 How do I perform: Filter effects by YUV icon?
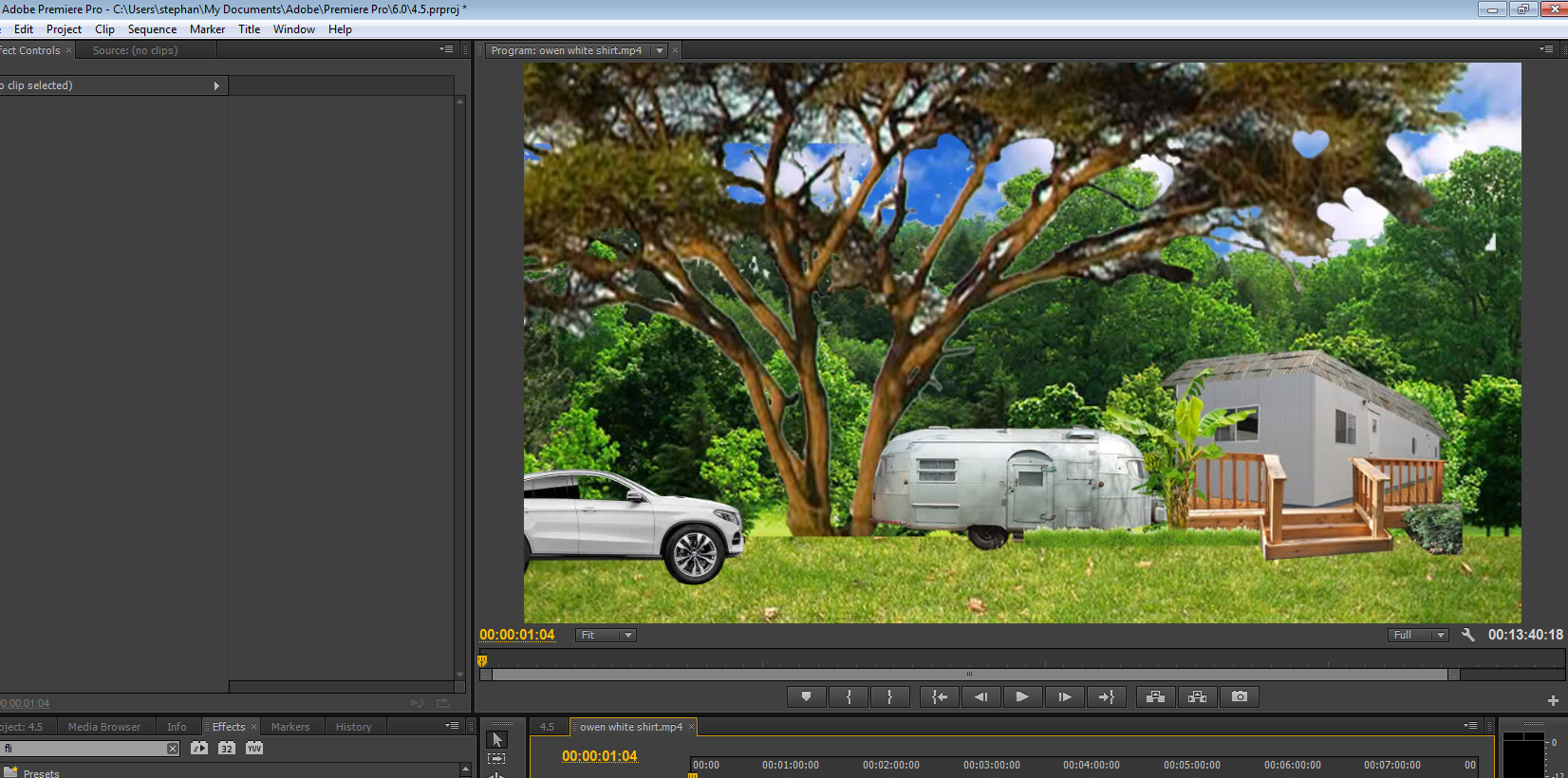click(x=254, y=749)
